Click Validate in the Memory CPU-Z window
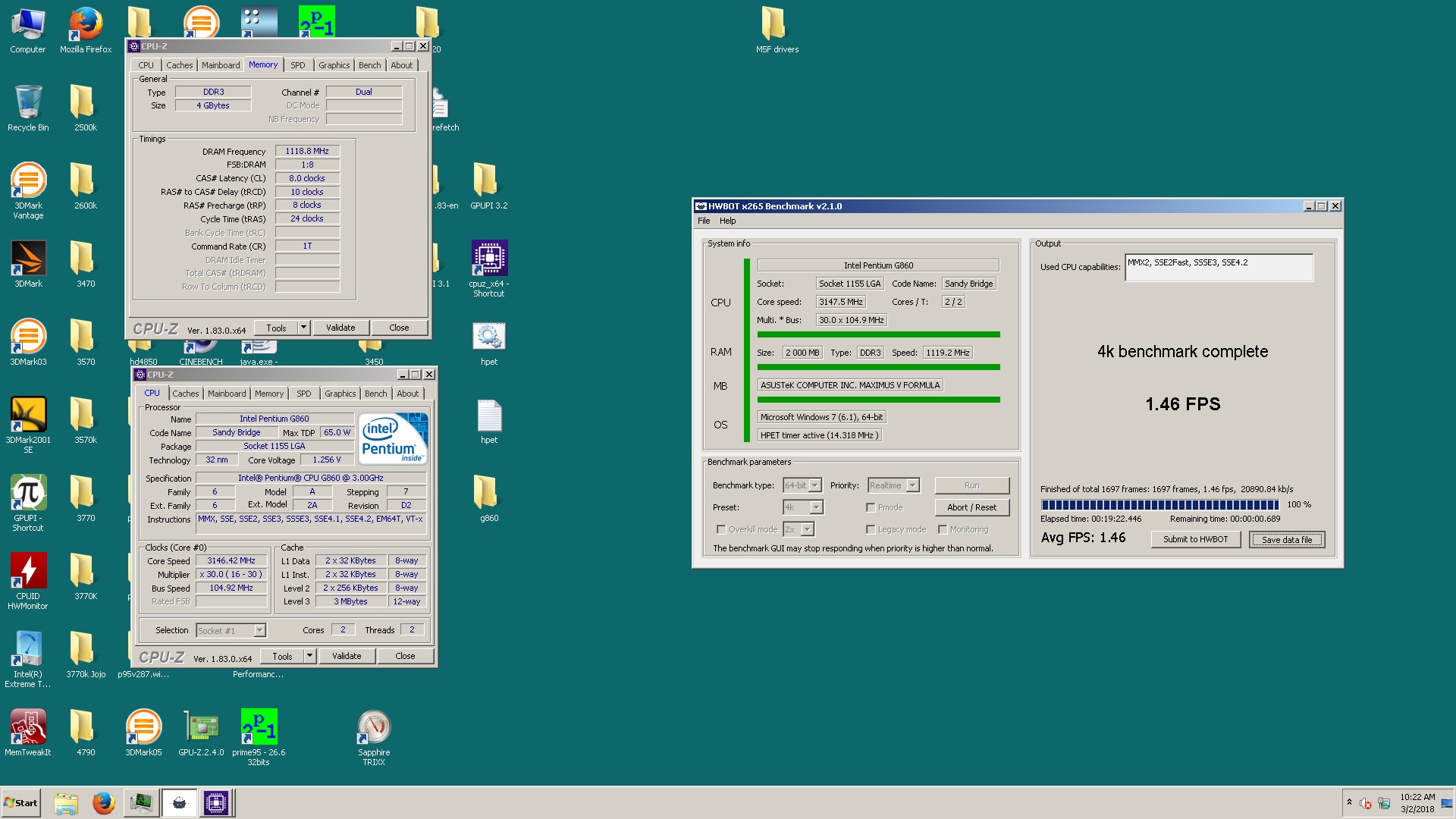 (340, 328)
